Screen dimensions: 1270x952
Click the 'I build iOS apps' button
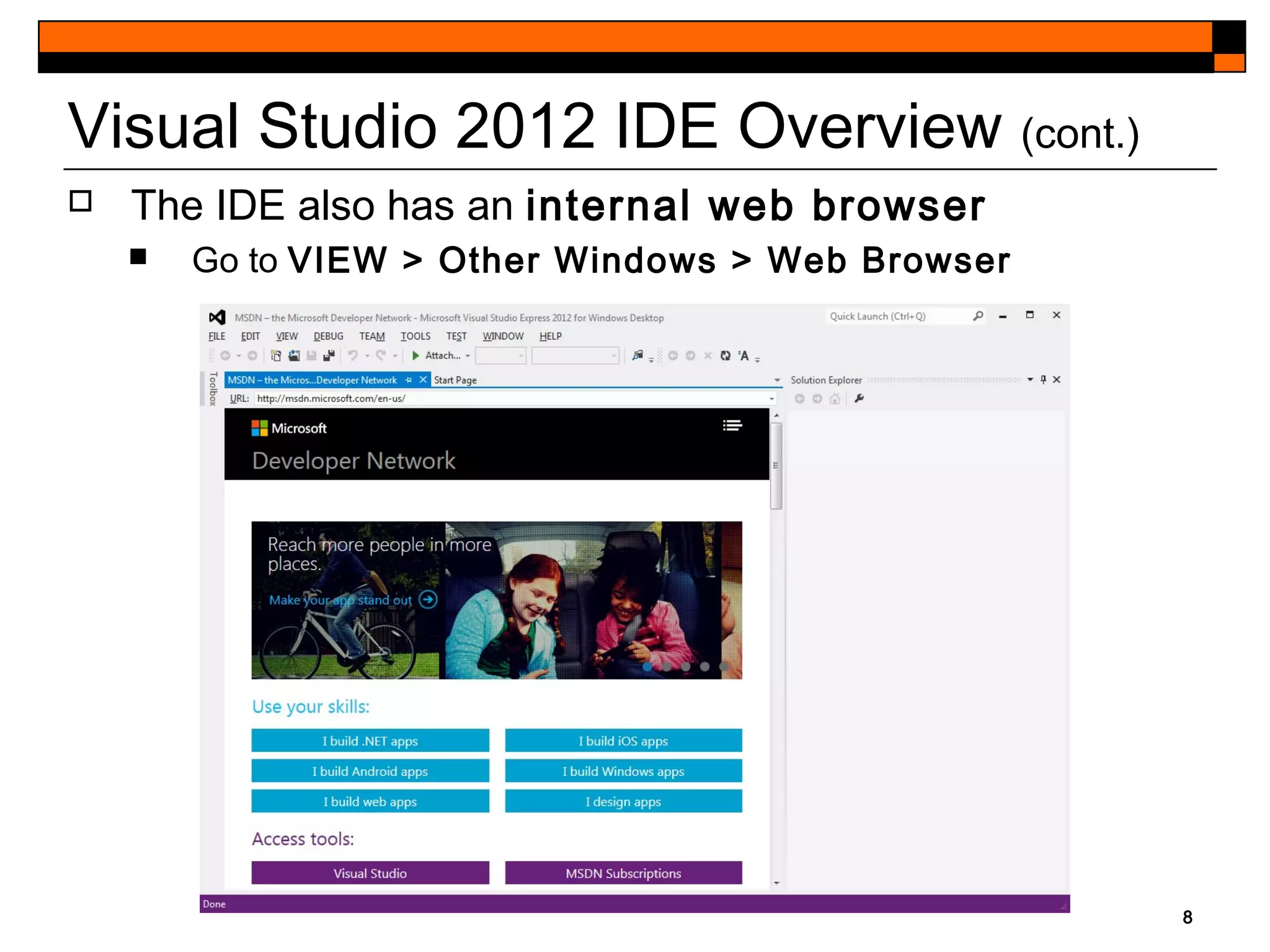623,741
